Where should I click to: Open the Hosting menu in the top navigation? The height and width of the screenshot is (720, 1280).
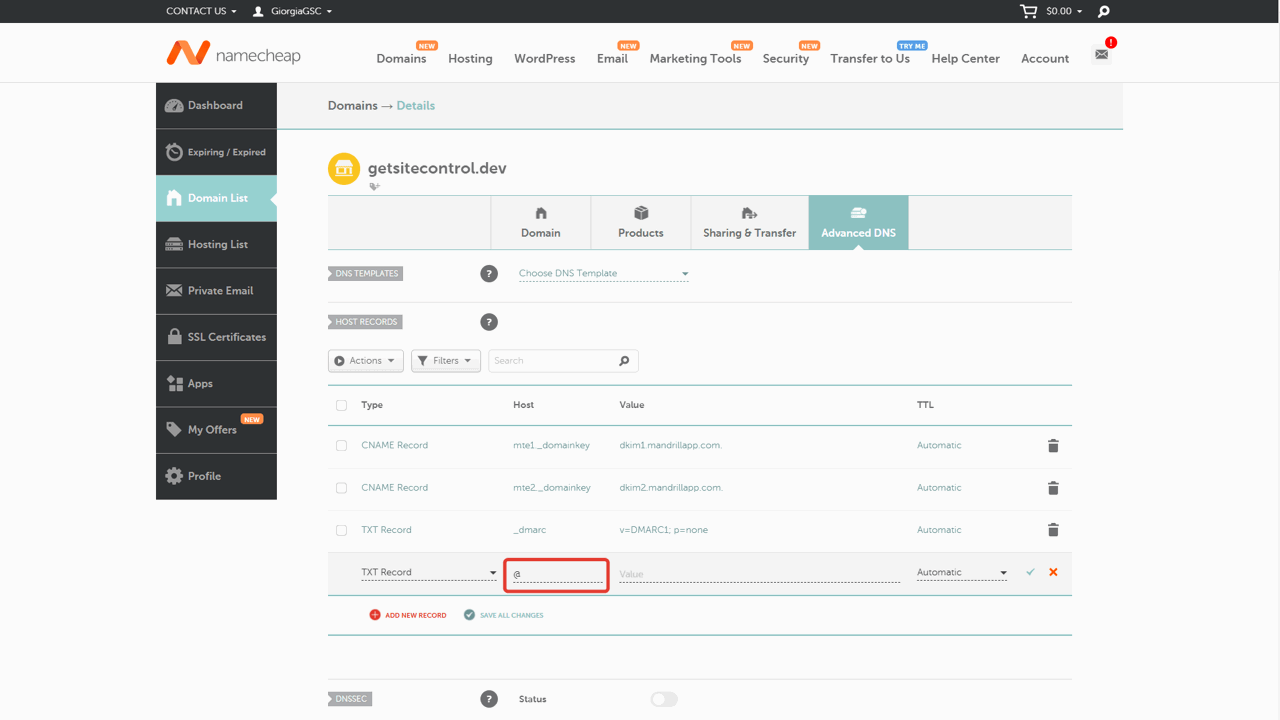coord(470,58)
